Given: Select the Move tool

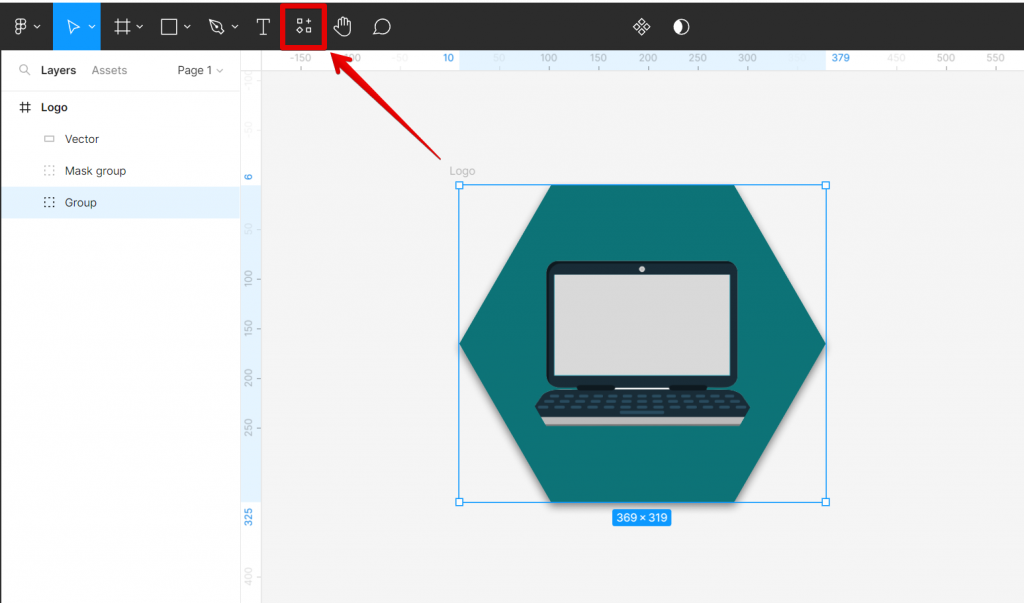Looking at the screenshot, I should pyautogui.click(x=73, y=26).
